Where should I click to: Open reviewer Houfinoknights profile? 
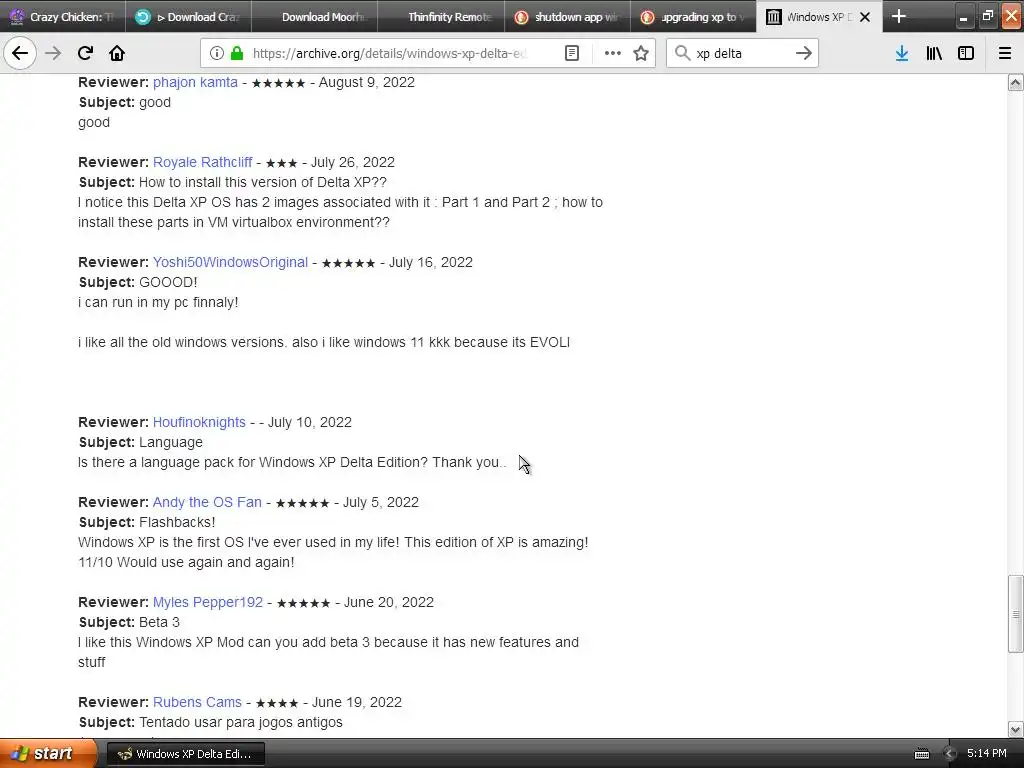[x=199, y=422]
